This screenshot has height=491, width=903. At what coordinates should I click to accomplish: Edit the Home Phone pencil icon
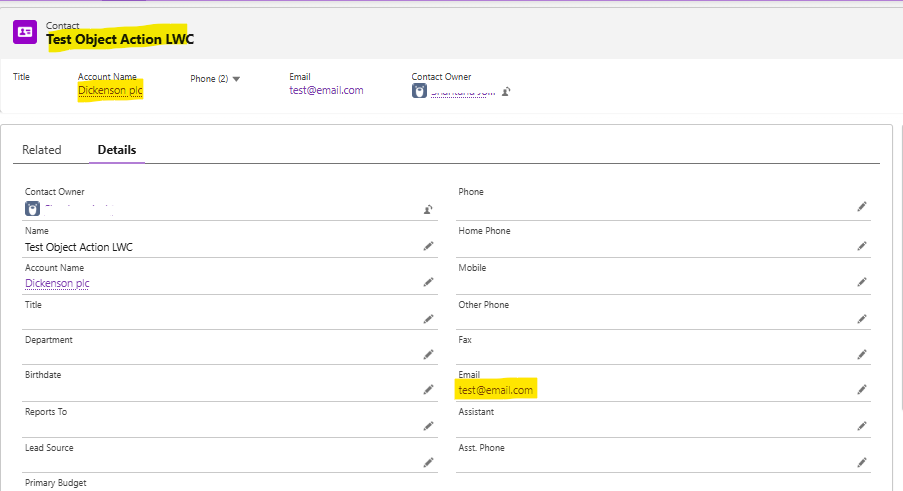point(862,246)
